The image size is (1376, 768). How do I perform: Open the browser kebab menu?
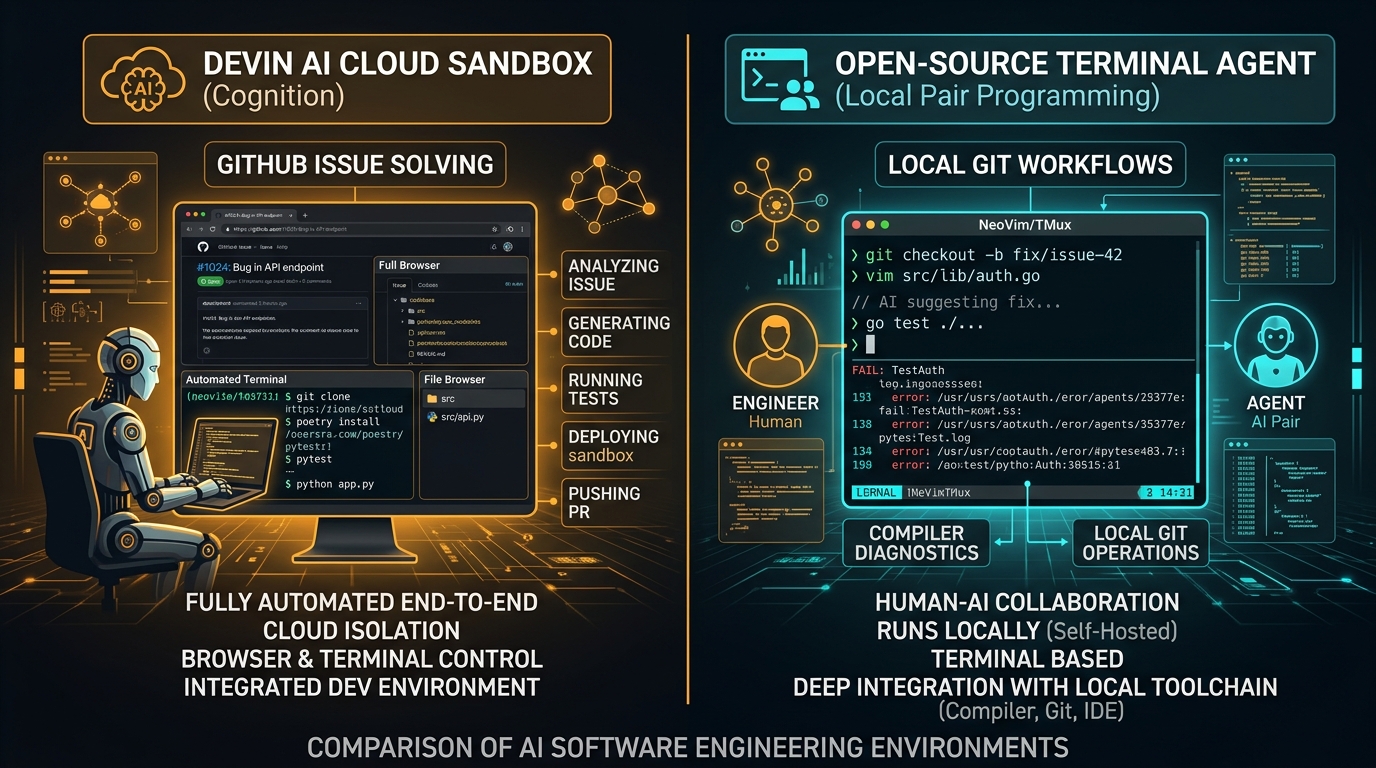(x=522, y=229)
